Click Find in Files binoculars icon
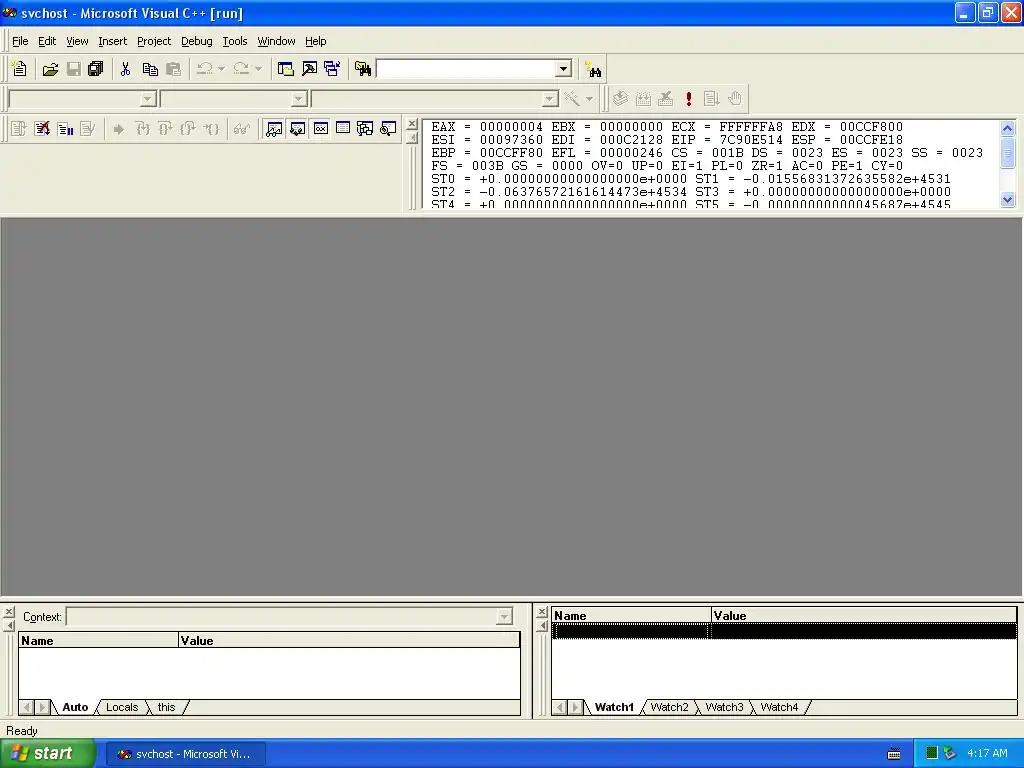Viewport: 1024px width, 768px height. coord(363,69)
